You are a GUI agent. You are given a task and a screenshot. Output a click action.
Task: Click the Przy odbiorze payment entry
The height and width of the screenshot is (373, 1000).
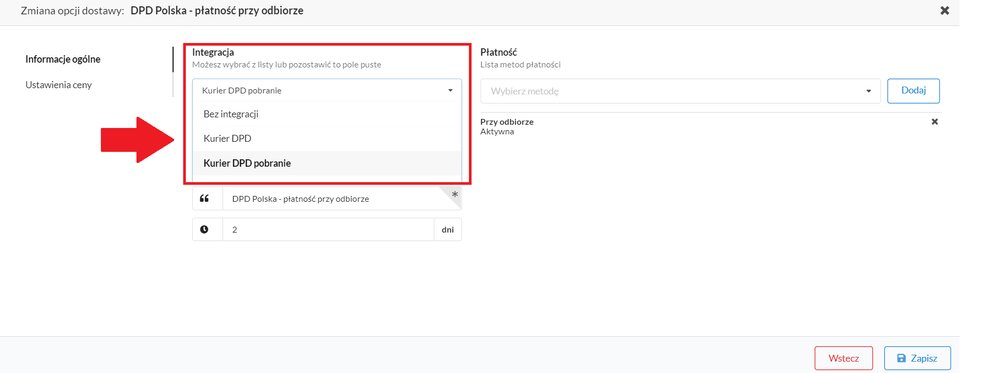tap(507, 122)
